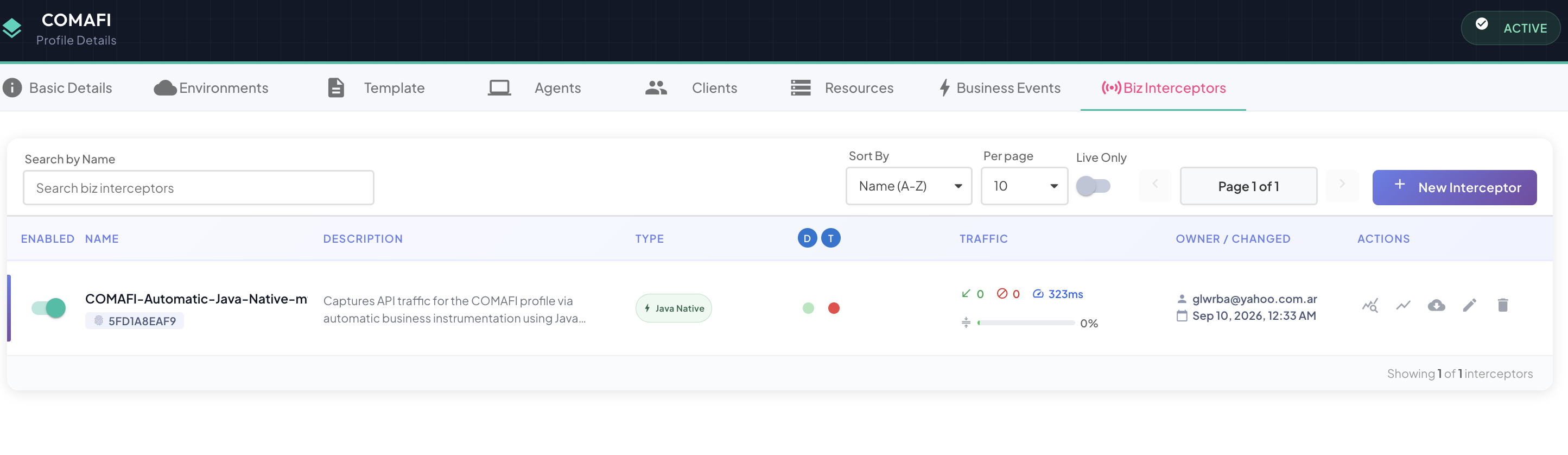Open the COMAFI-Automatic-Java-Native interceptor name

pos(196,299)
